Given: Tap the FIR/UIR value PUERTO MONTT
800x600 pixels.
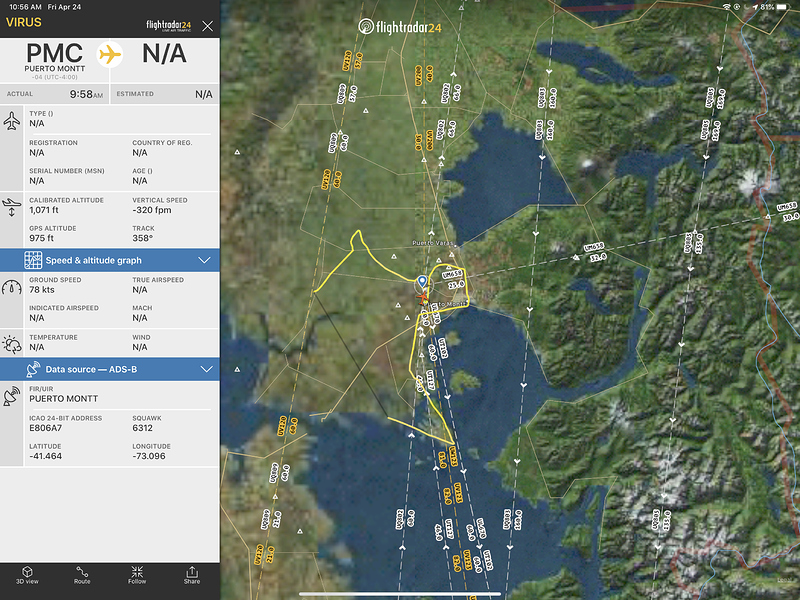Looking at the screenshot, I should 64,398.
